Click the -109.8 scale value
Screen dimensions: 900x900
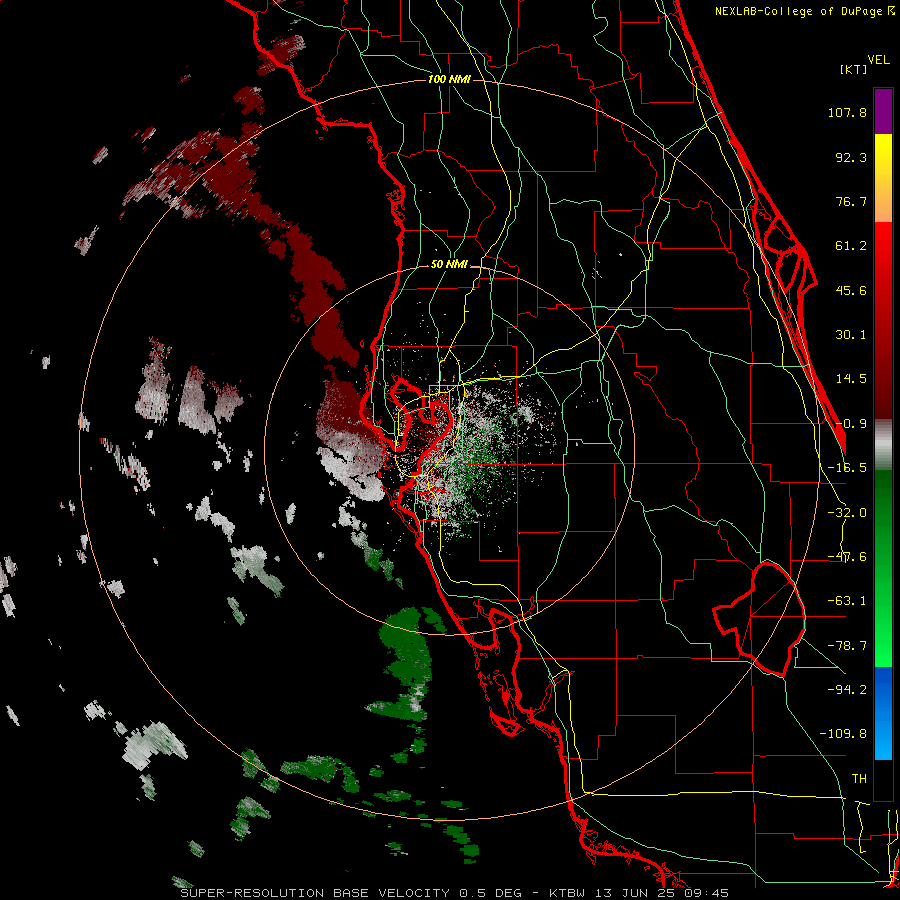843,734
